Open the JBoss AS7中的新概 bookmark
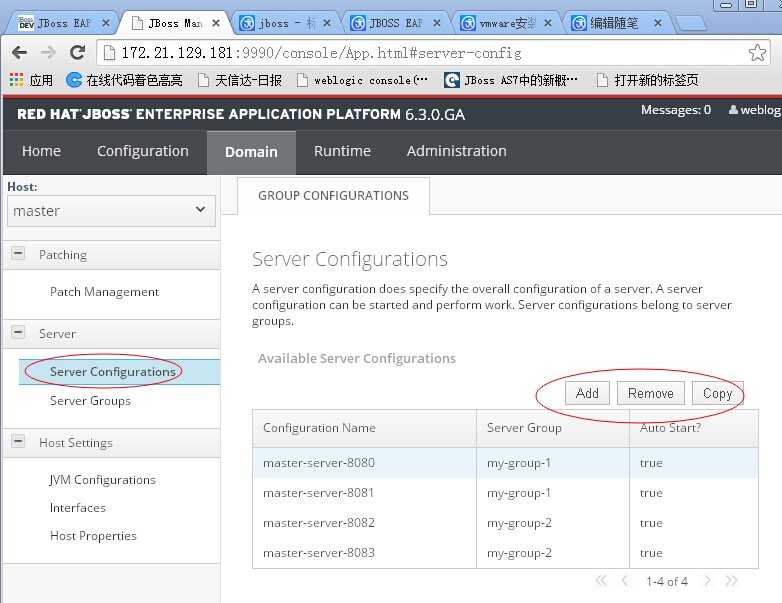The height and width of the screenshot is (603, 782). click(511, 80)
